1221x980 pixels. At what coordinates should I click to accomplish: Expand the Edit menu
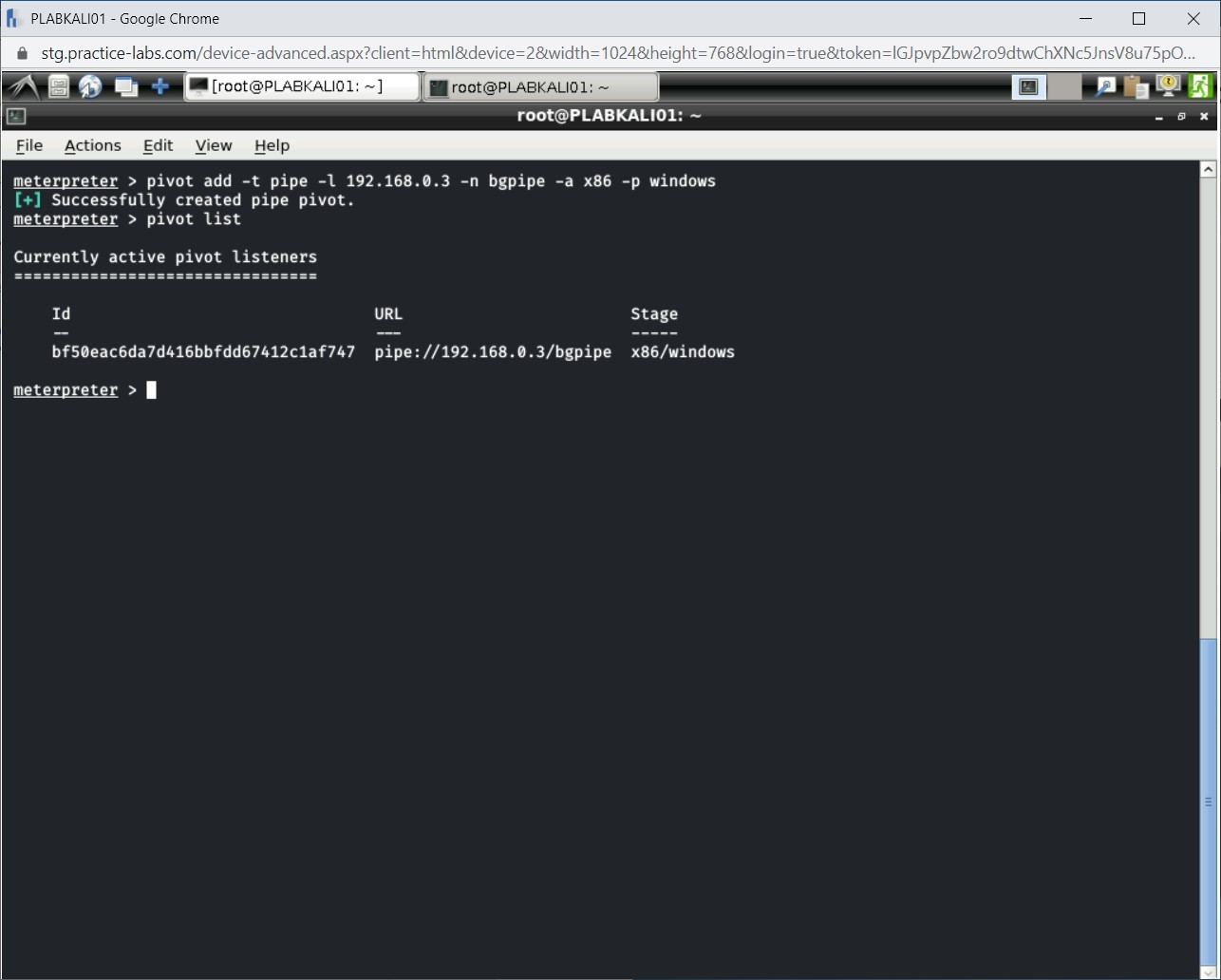158,145
